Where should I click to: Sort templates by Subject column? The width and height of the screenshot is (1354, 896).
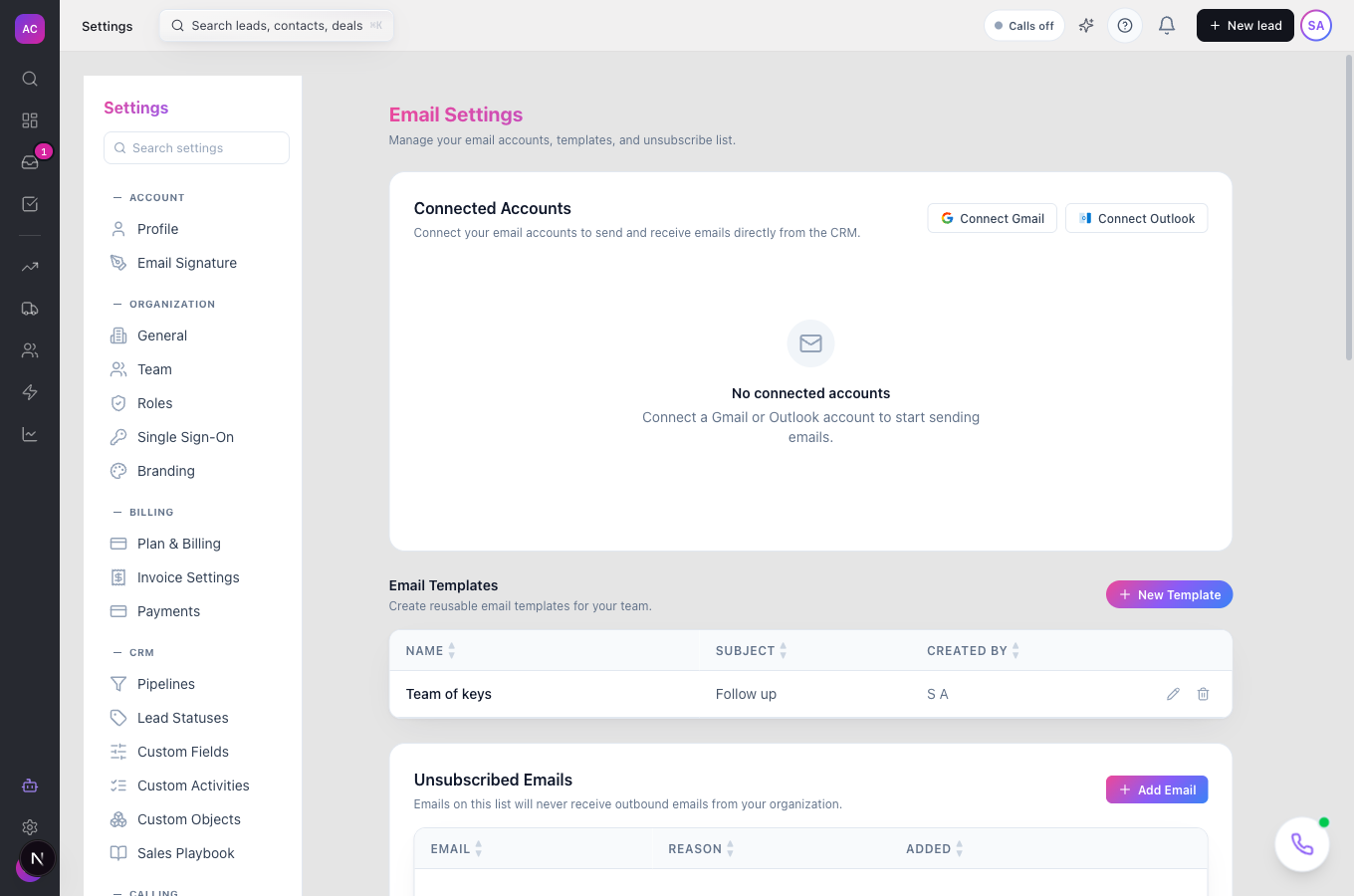point(752,651)
